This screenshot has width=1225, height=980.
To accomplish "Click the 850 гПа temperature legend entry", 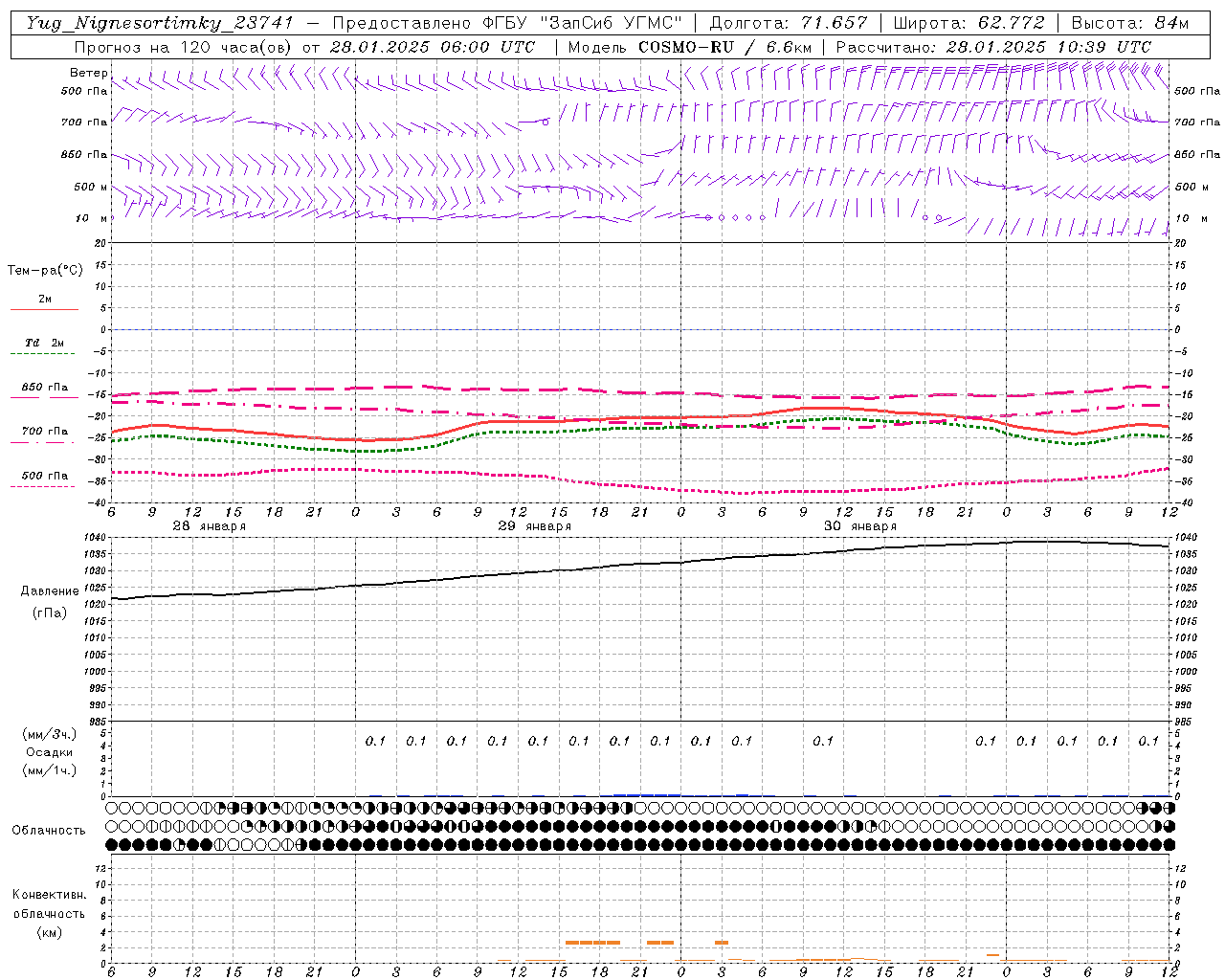I will coord(45,388).
